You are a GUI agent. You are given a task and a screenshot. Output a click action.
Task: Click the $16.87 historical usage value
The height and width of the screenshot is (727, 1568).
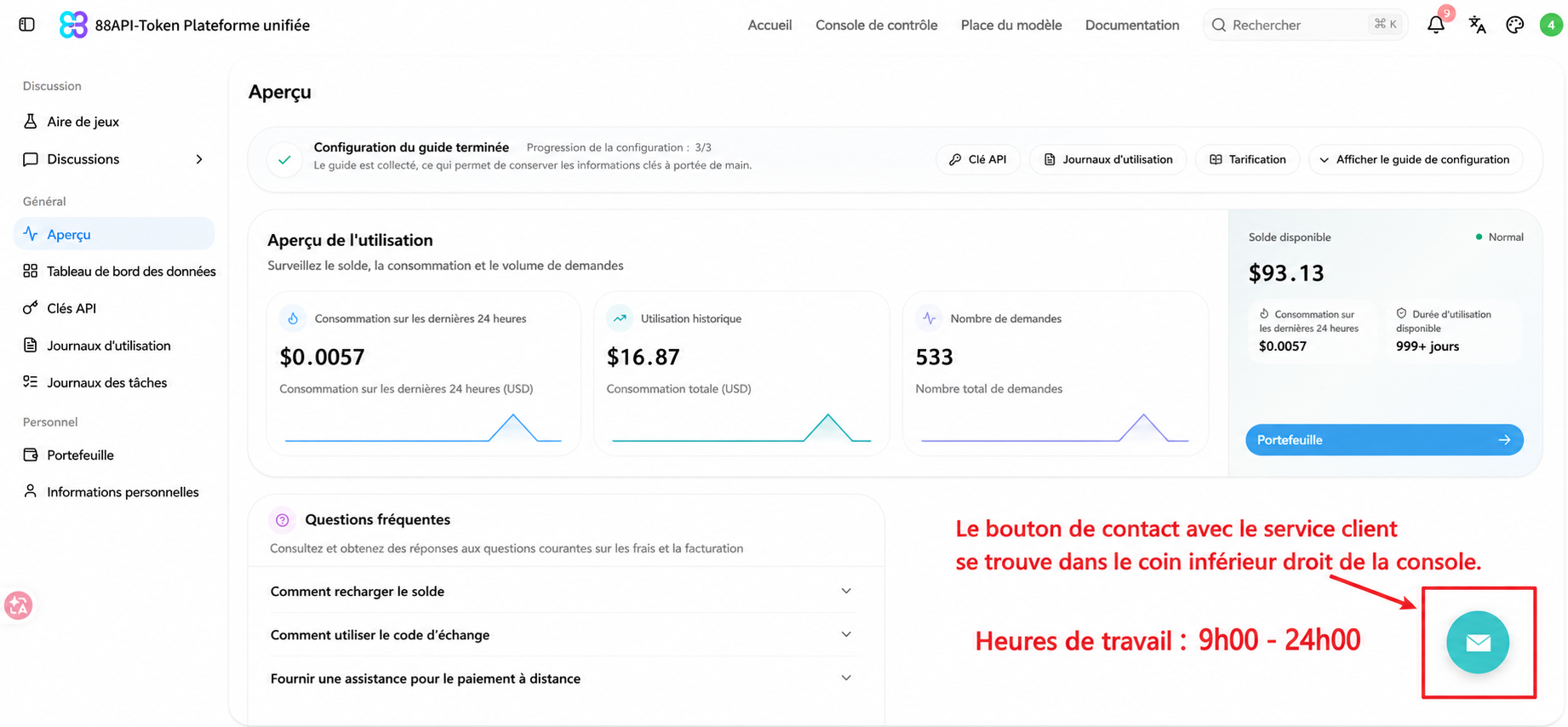[x=643, y=357]
